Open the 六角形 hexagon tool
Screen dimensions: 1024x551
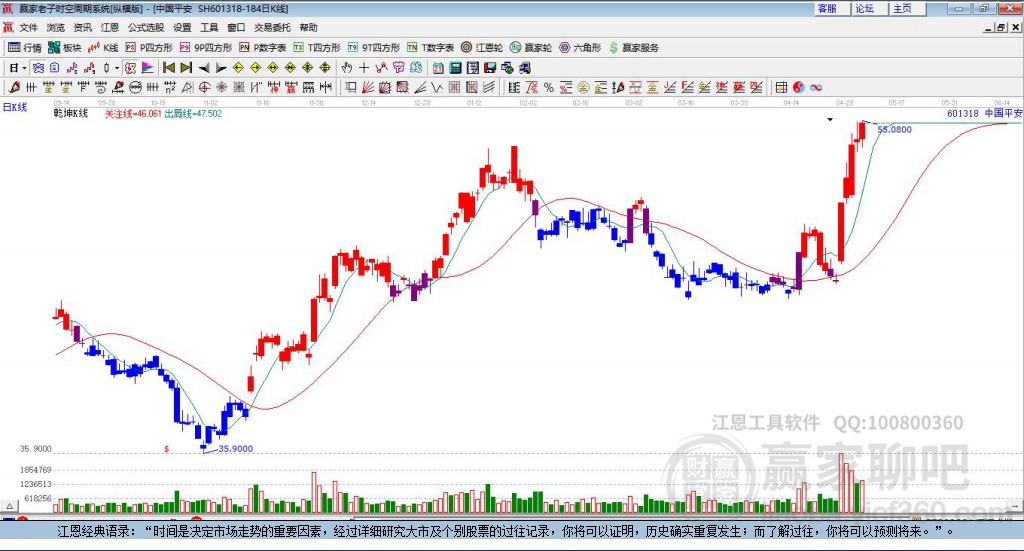tap(580, 48)
